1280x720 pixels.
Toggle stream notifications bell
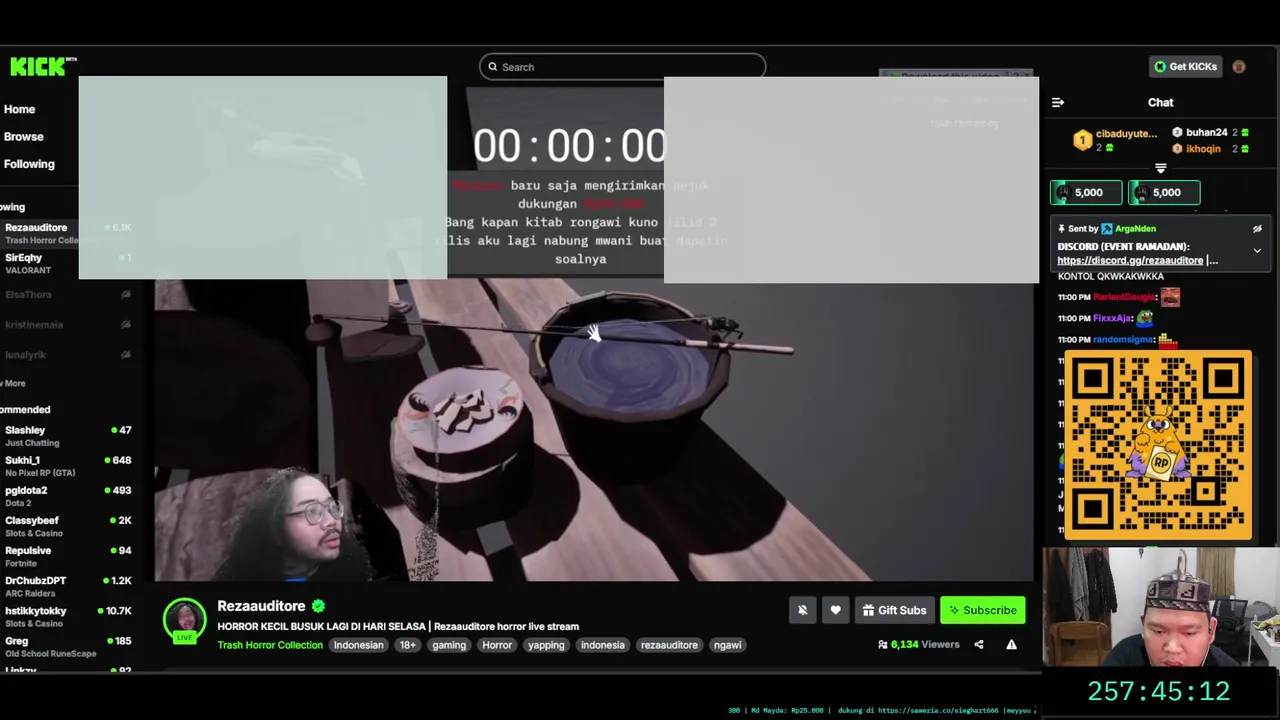click(802, 610)
